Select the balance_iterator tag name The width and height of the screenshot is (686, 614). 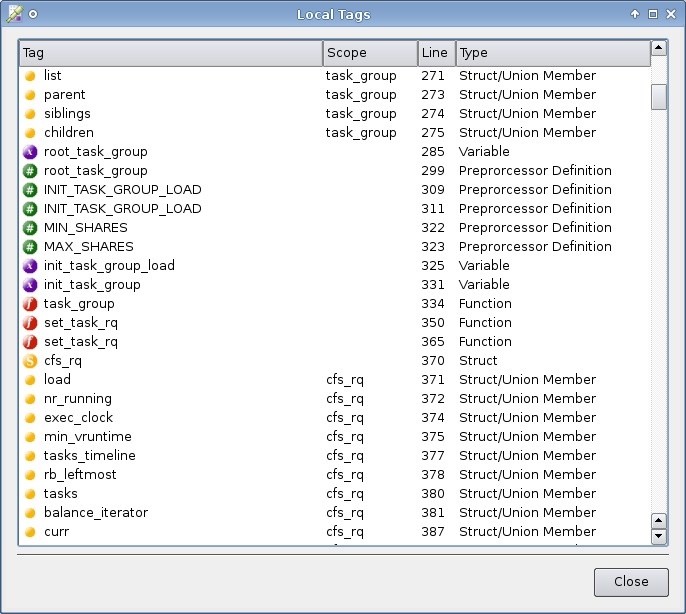click(x=96, y=512)
